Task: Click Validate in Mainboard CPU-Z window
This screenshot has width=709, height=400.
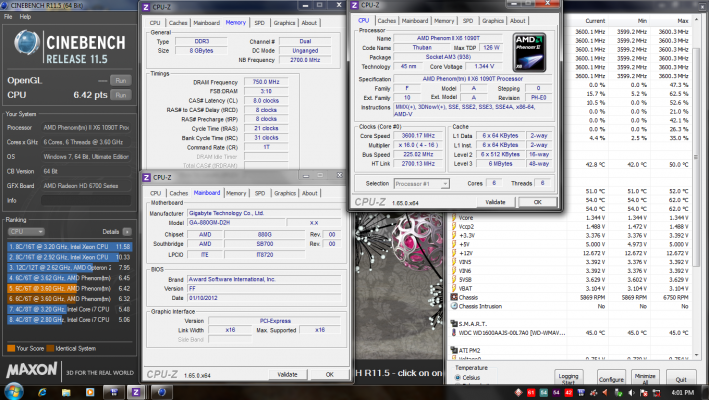Action: [x=287, y=375]
